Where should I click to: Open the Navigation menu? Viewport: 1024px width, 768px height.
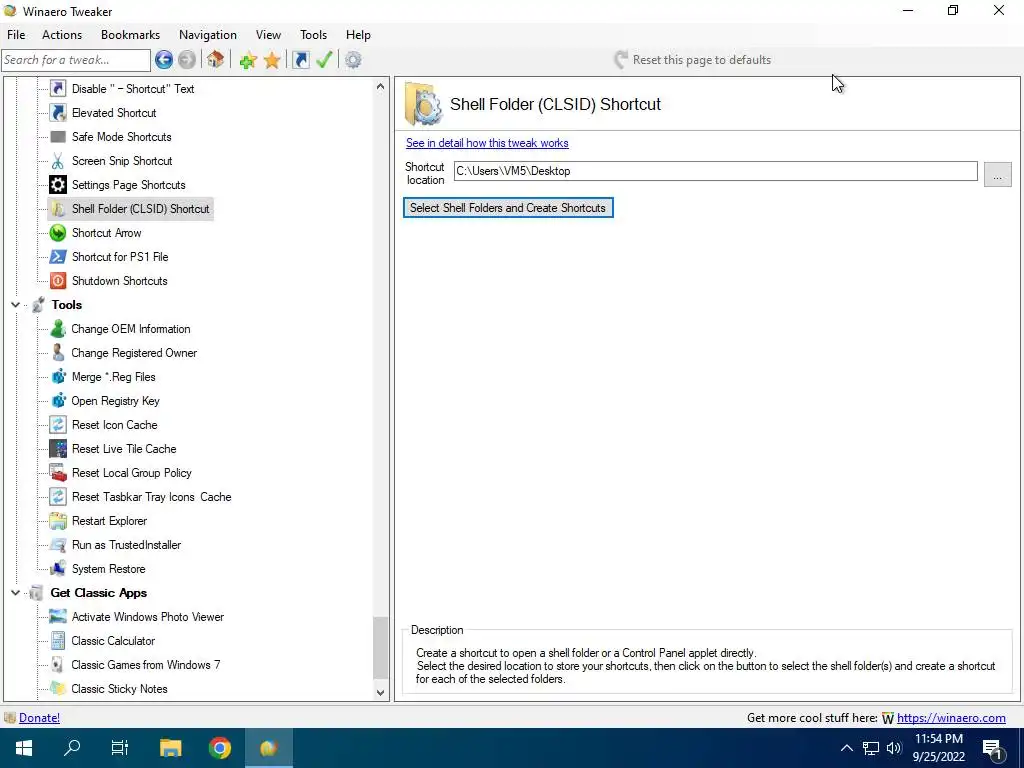pos(208,35)
